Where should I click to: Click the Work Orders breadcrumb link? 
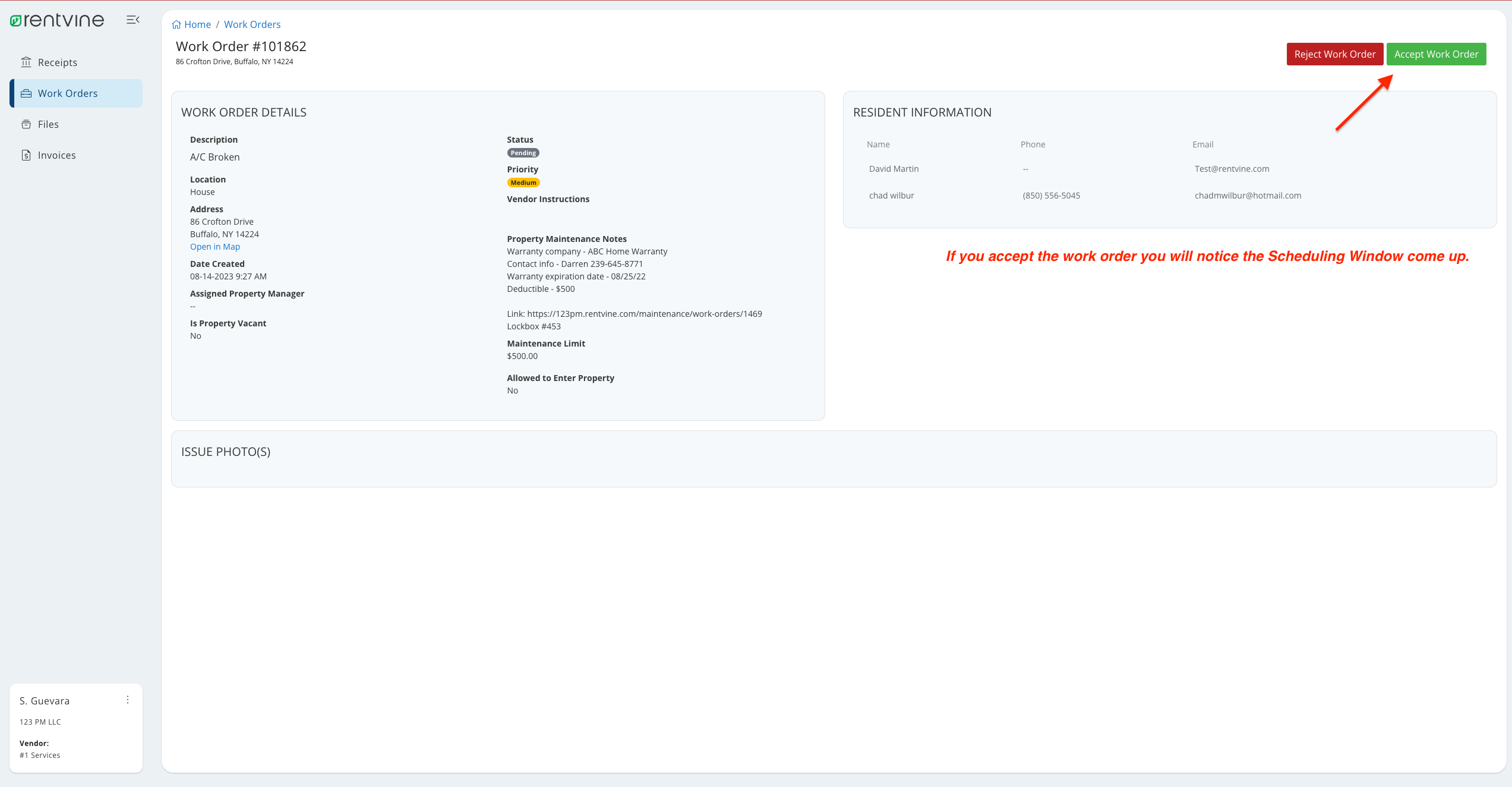tap(252, 24)
